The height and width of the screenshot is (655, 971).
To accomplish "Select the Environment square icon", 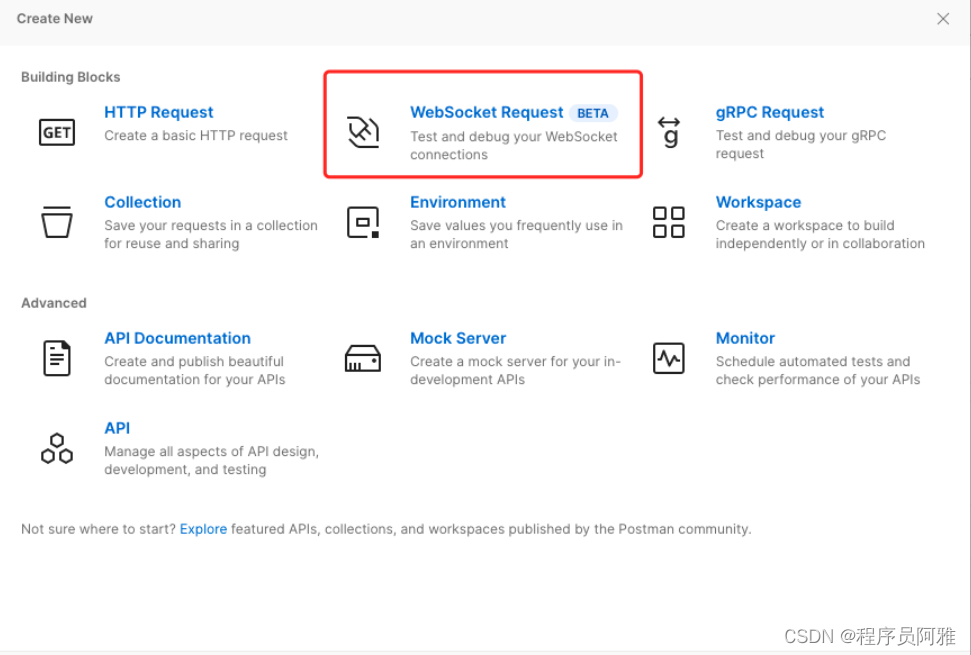I will click(x=363, y=222).
